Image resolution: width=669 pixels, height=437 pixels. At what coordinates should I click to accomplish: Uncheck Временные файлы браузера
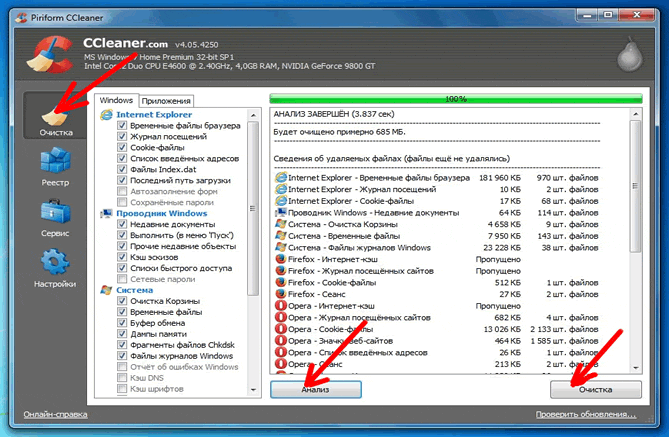[122, 125]
